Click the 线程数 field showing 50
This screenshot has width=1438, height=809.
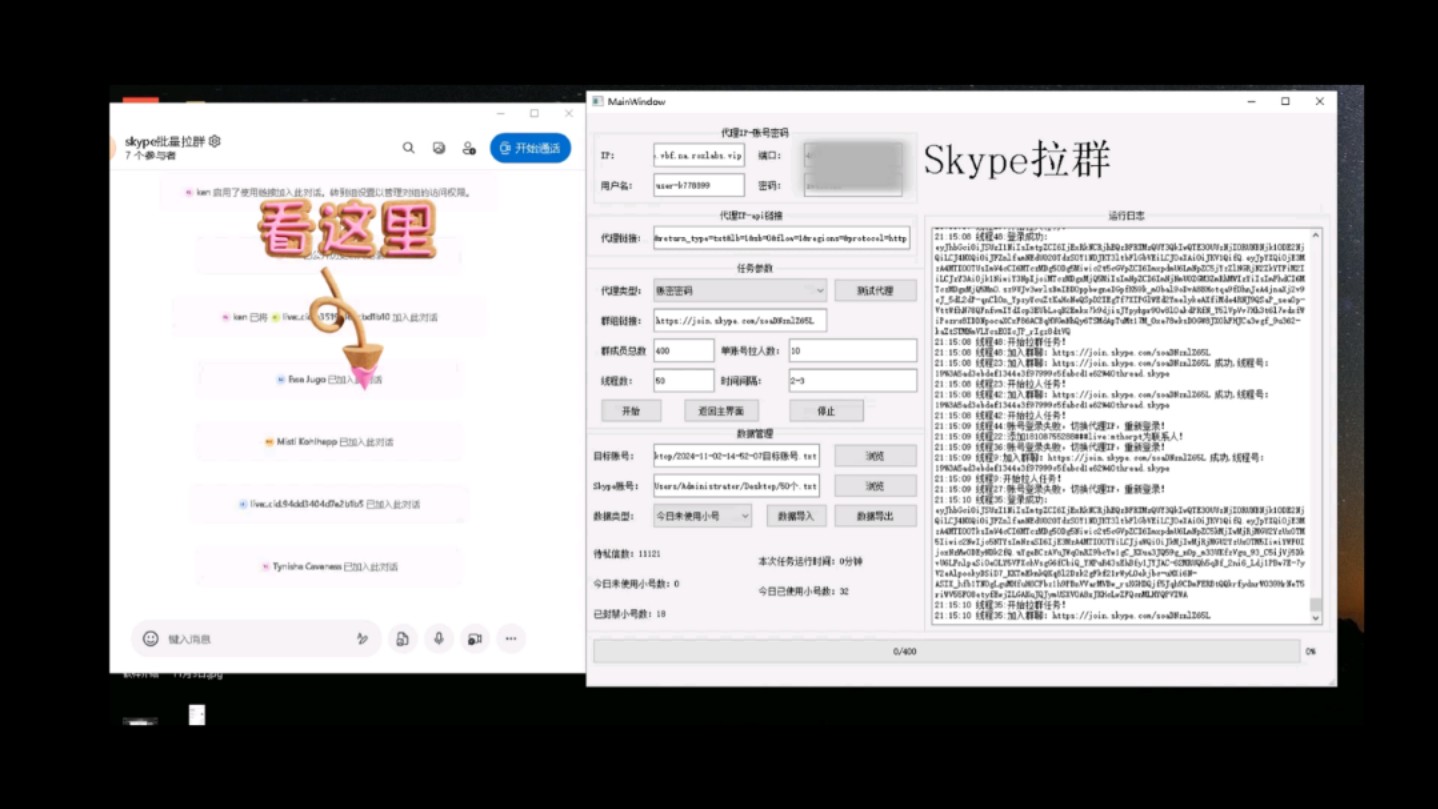[x=684, y=381]
